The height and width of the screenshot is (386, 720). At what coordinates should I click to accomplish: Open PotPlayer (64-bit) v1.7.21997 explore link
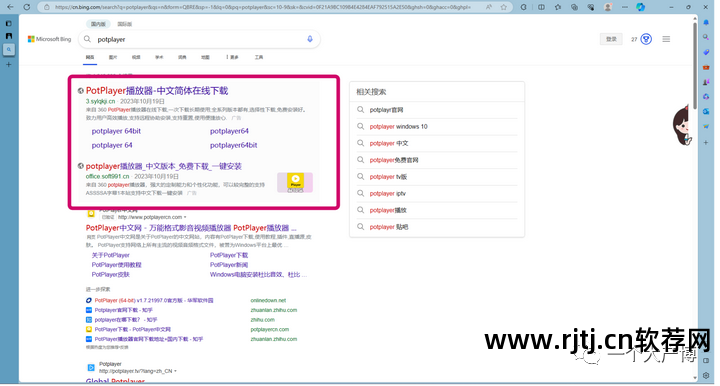tap(154, 301)
